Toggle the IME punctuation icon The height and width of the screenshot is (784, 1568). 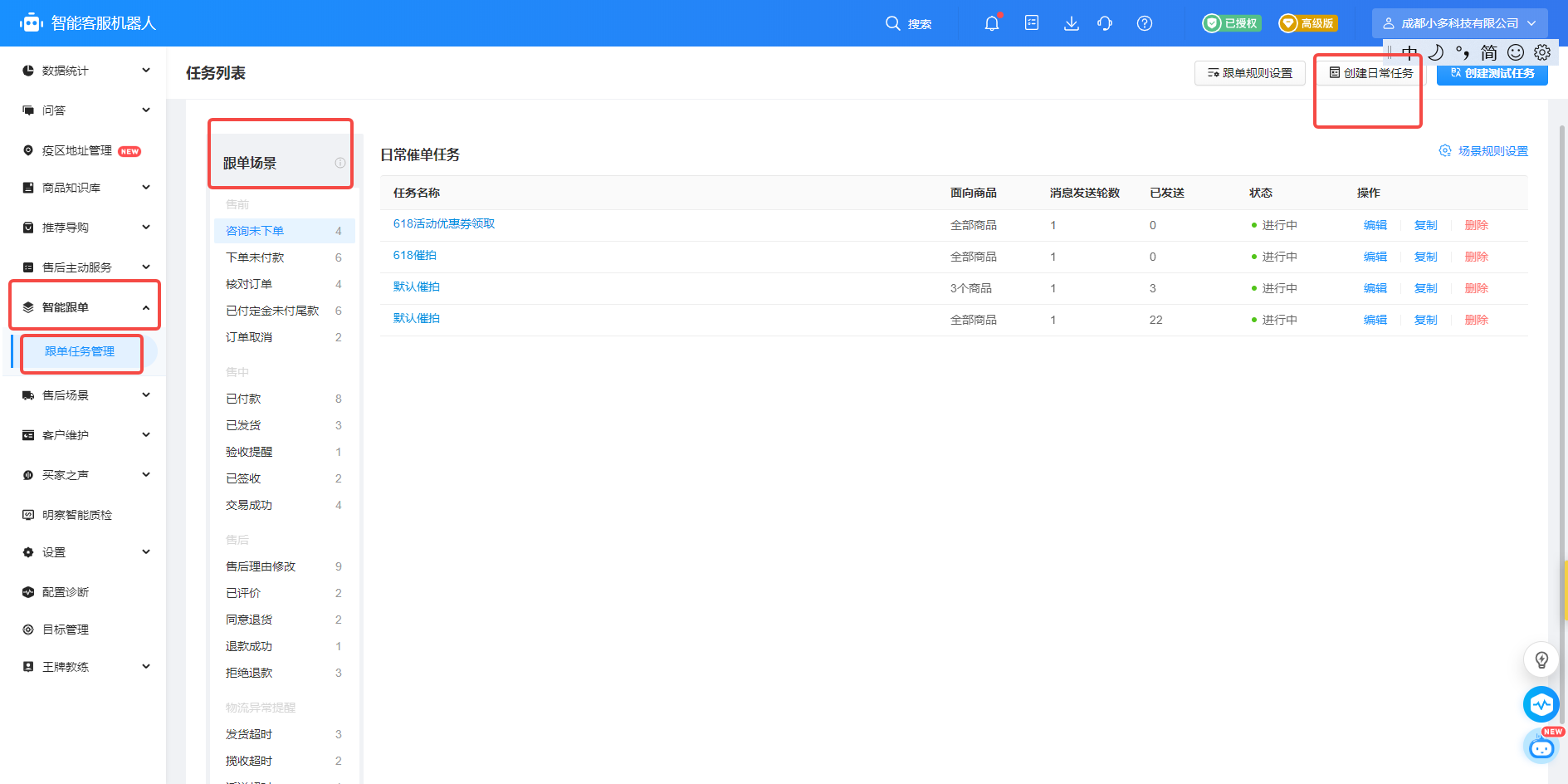[x=1463, y=52]
